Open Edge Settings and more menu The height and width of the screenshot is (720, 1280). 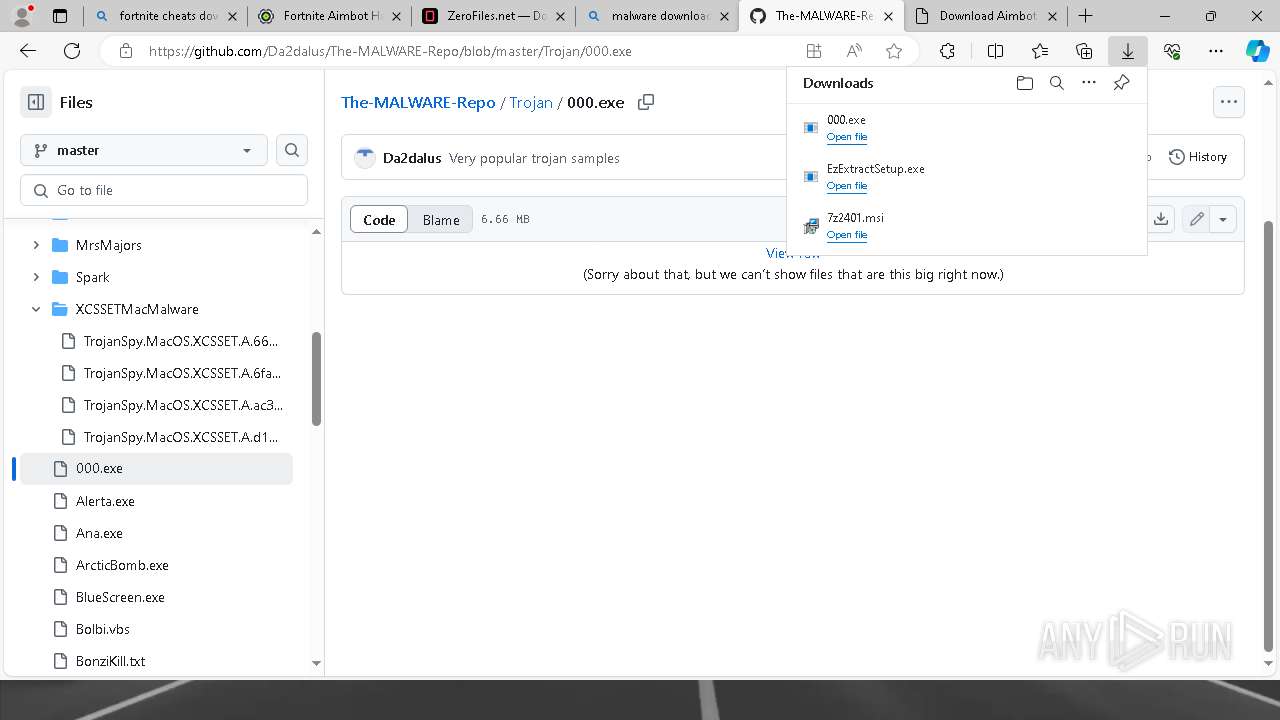coord(1216,51)
